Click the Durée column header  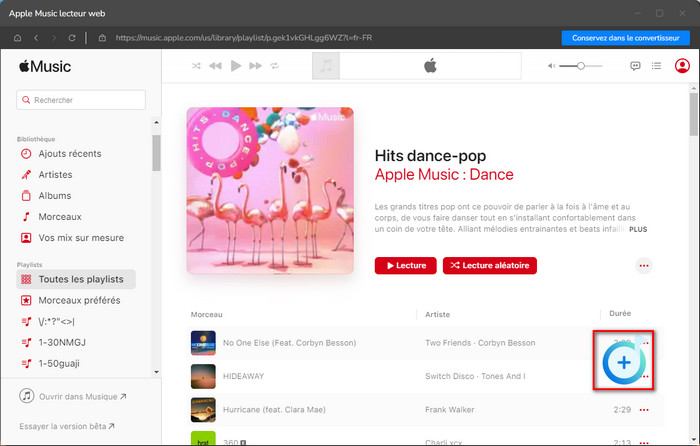tap(620, 313)
